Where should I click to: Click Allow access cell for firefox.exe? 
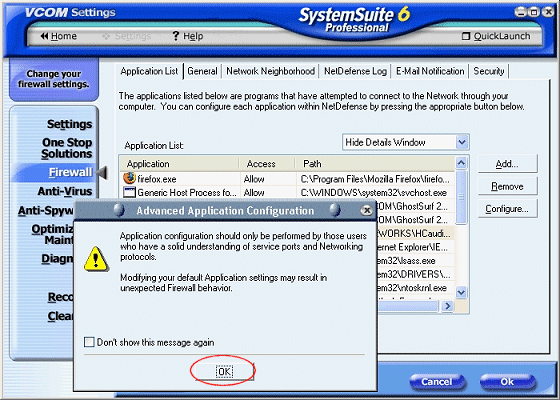click(254, 179)
